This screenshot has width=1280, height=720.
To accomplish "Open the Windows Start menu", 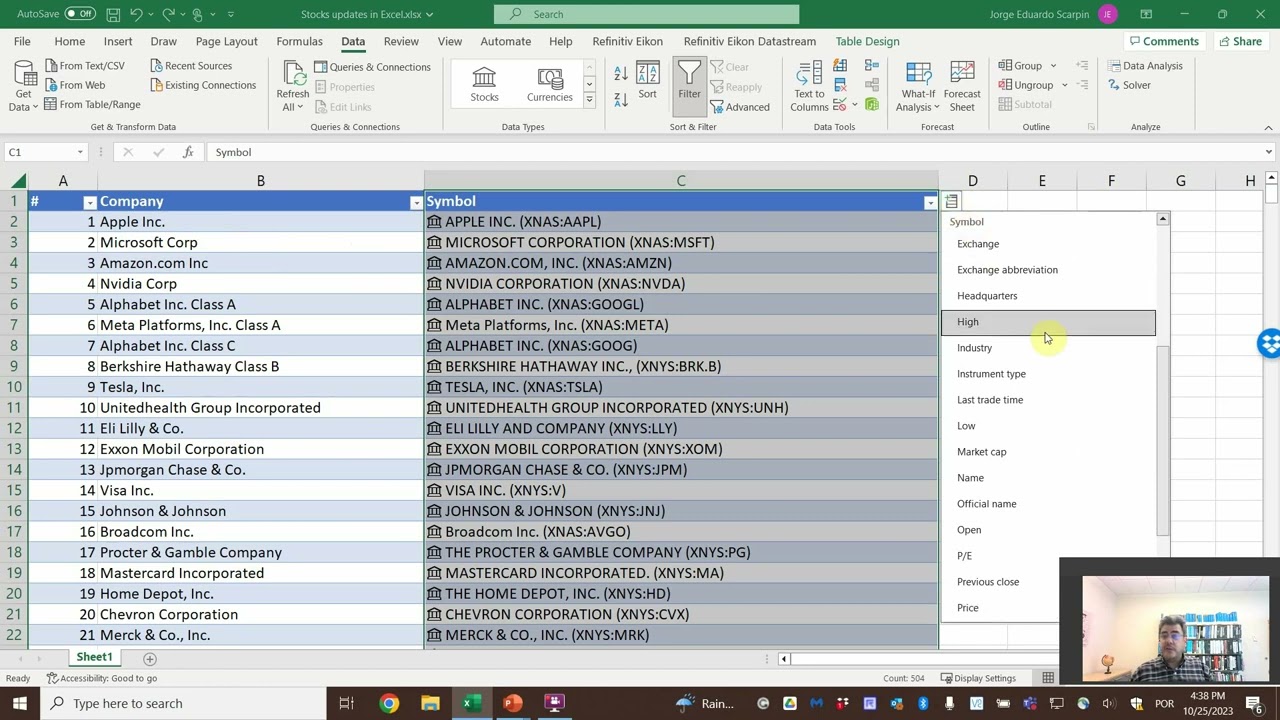I will click(x=19, y=703).
